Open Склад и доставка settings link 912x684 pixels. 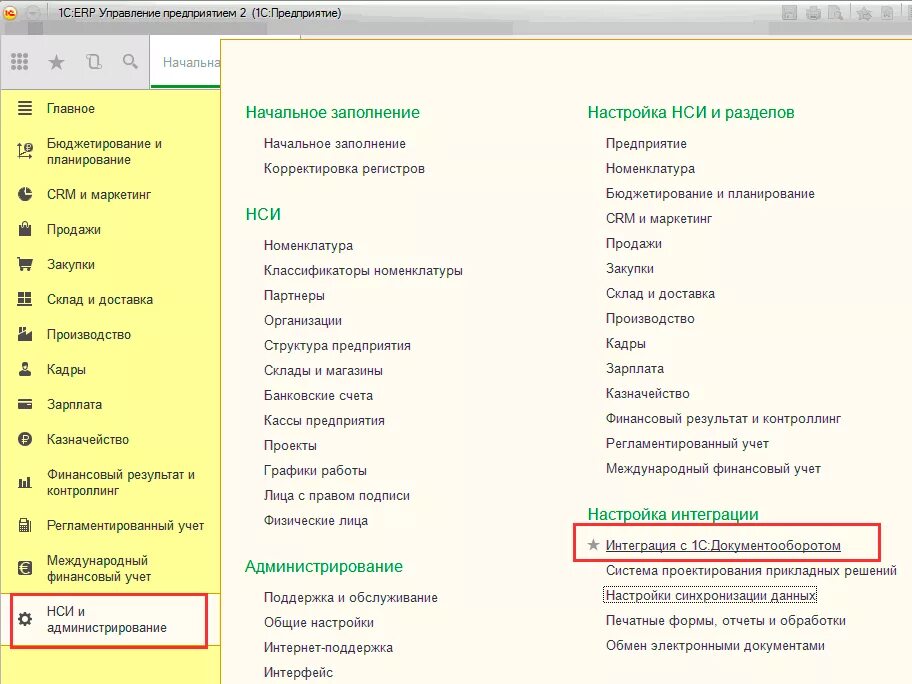pos(660,294)
